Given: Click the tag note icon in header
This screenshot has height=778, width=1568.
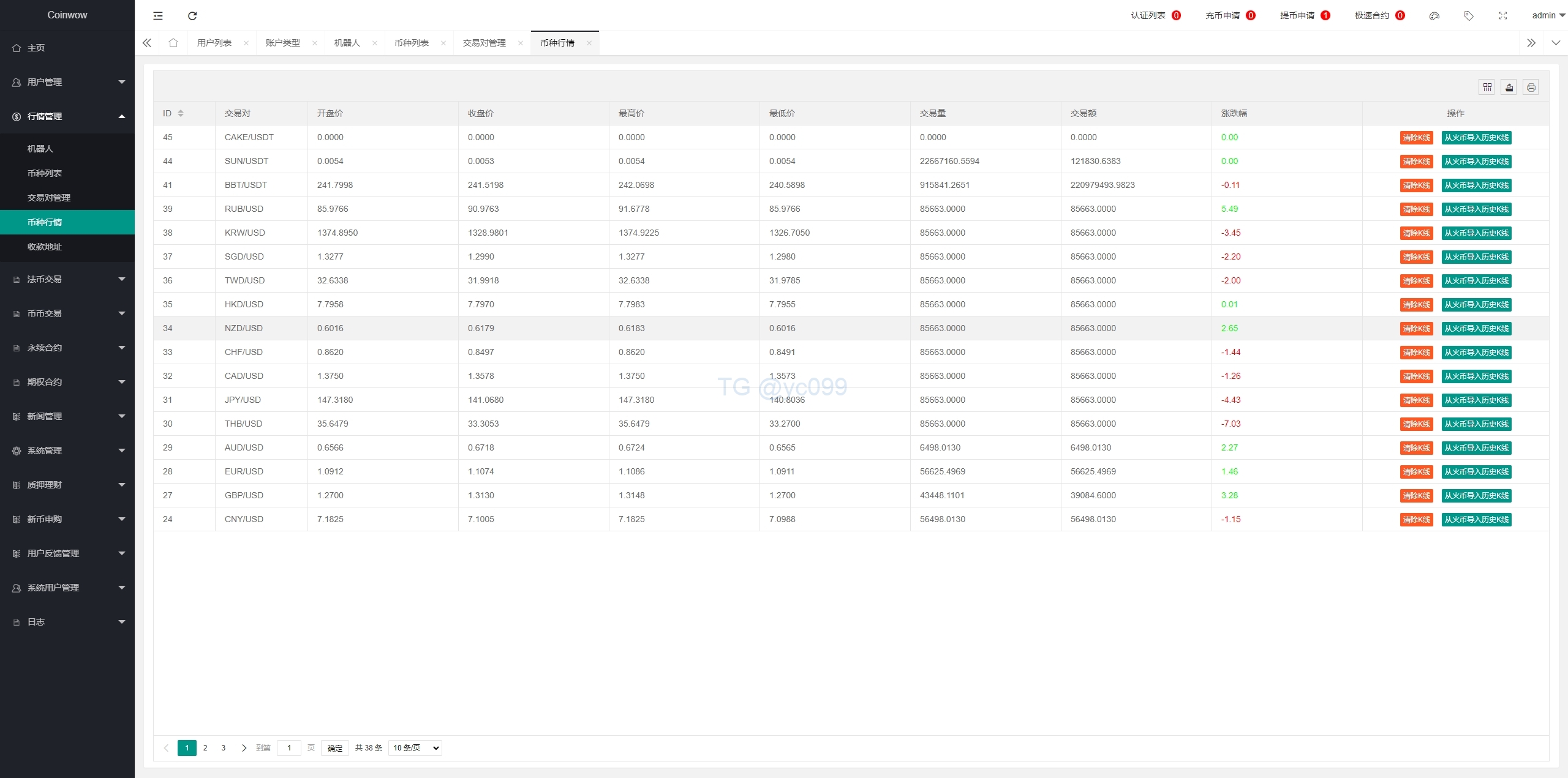Looking at the screenshot, I should [x=1468, y=16].
